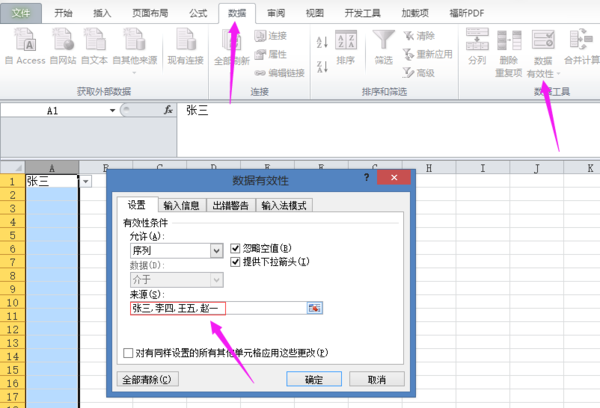
Task: Click 全部清除 button
Action: (x=147, y=379)
